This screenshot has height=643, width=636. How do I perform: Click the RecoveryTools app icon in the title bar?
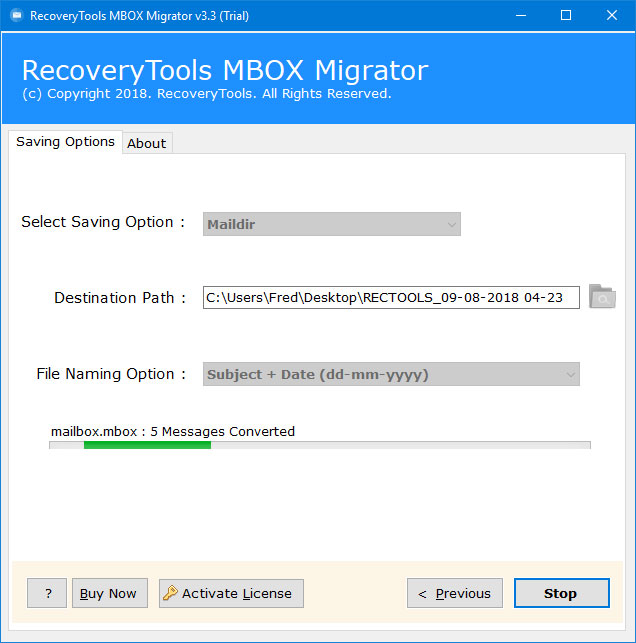point(17,16)
